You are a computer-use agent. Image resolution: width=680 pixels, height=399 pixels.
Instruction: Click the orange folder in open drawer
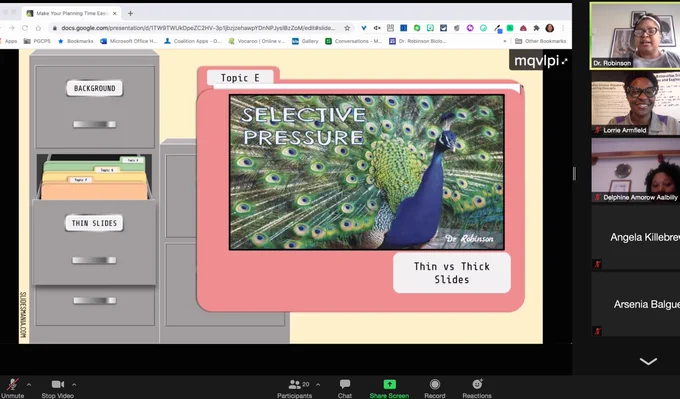(x=94, y=191)
